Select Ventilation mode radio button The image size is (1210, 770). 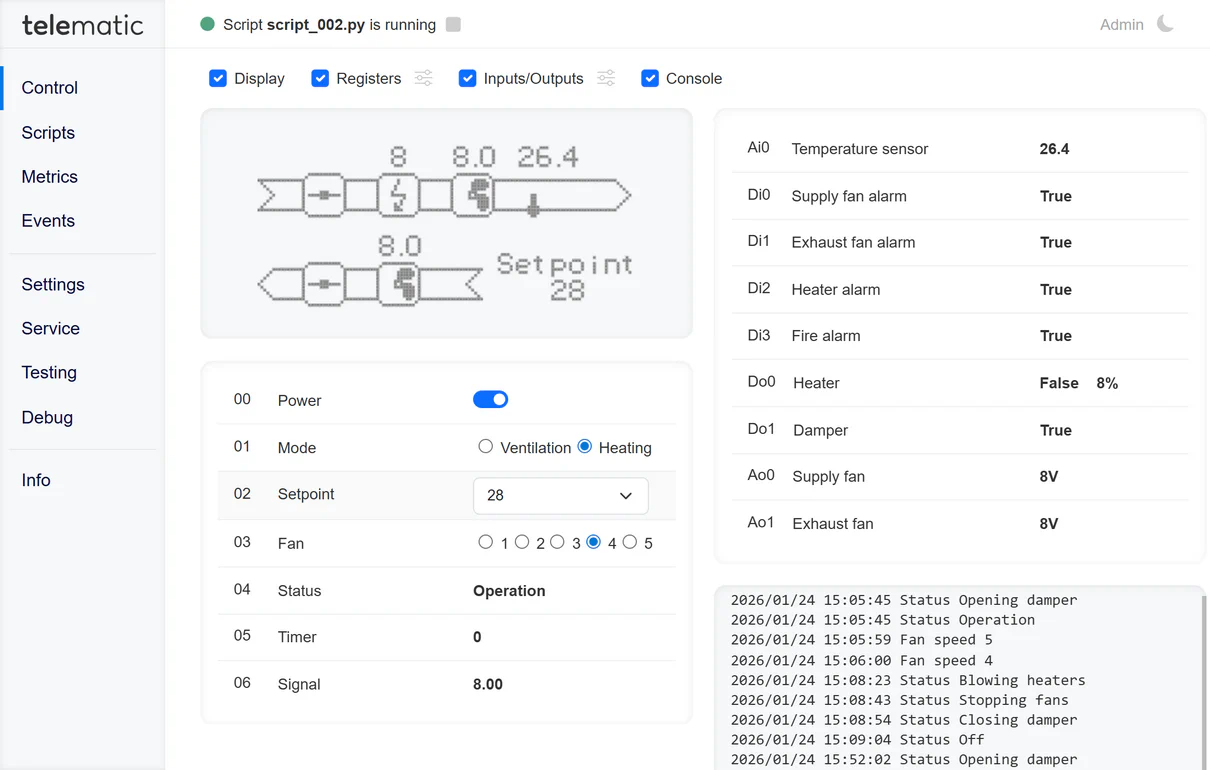[486, 447]
